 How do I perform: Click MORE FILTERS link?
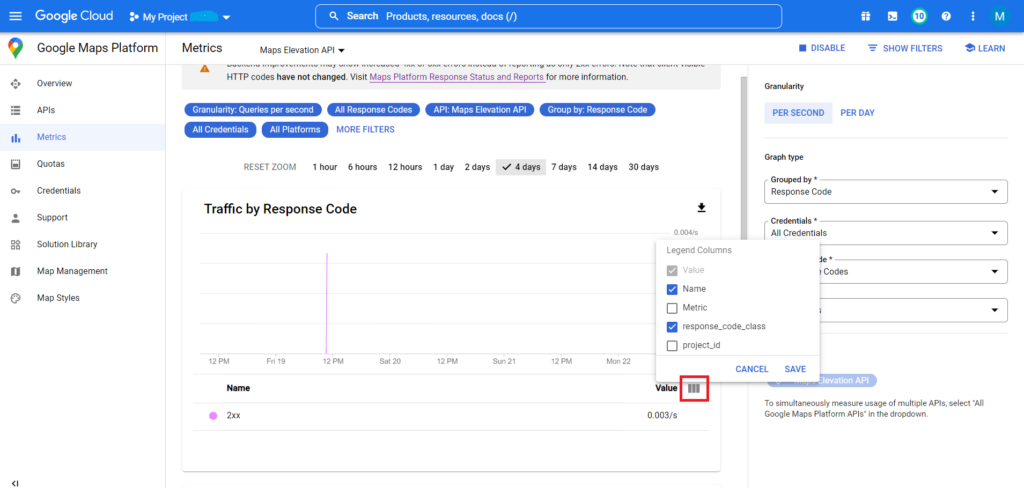coord(365,129)
